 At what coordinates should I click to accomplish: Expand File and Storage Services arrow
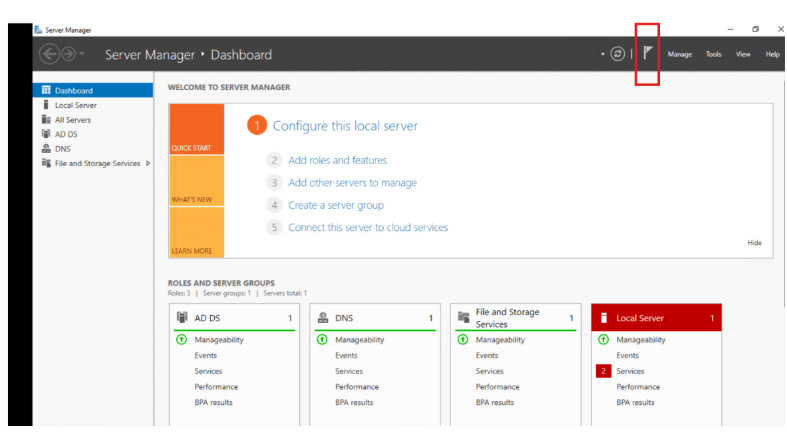148,163
